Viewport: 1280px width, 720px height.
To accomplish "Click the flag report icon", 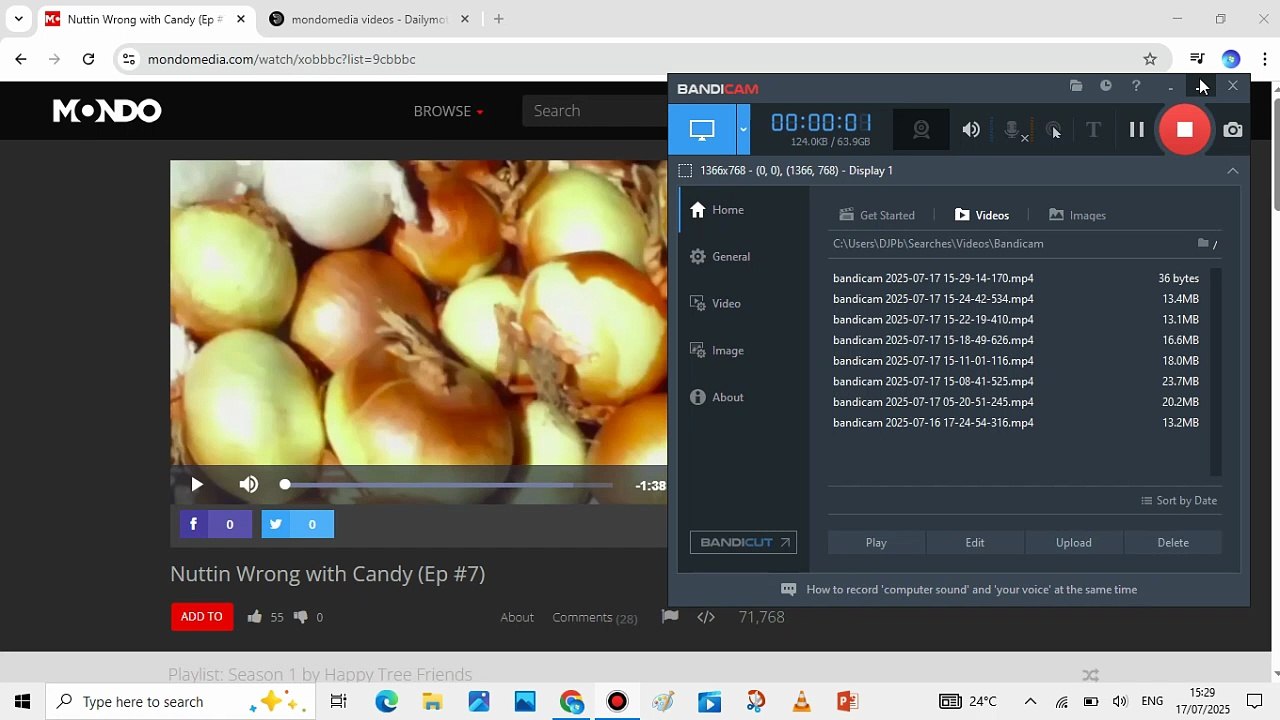I will (670, 617).
